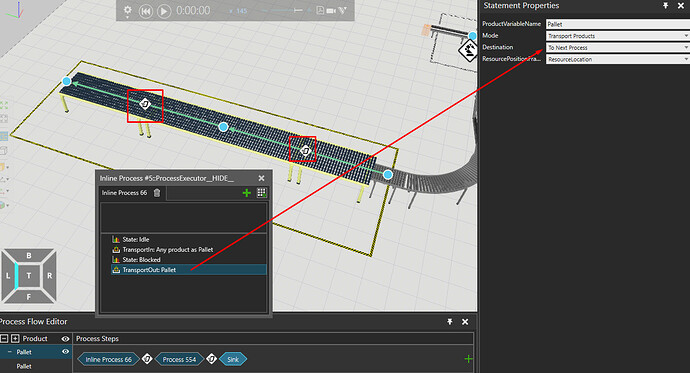Open the Mode dropdown Transport Products
Viewport: 690px width, 373px height.
point(617,36)
